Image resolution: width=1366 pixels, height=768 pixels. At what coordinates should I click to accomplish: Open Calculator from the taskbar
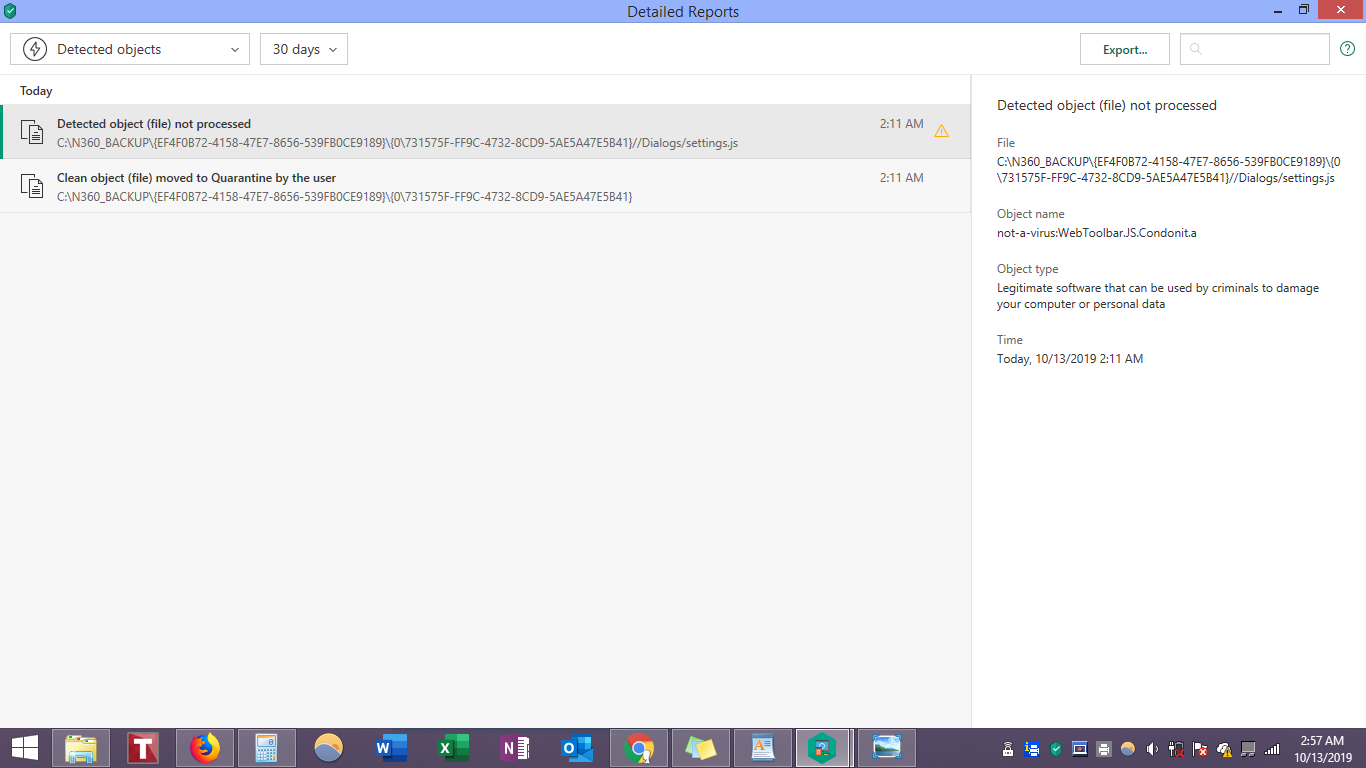267,748
